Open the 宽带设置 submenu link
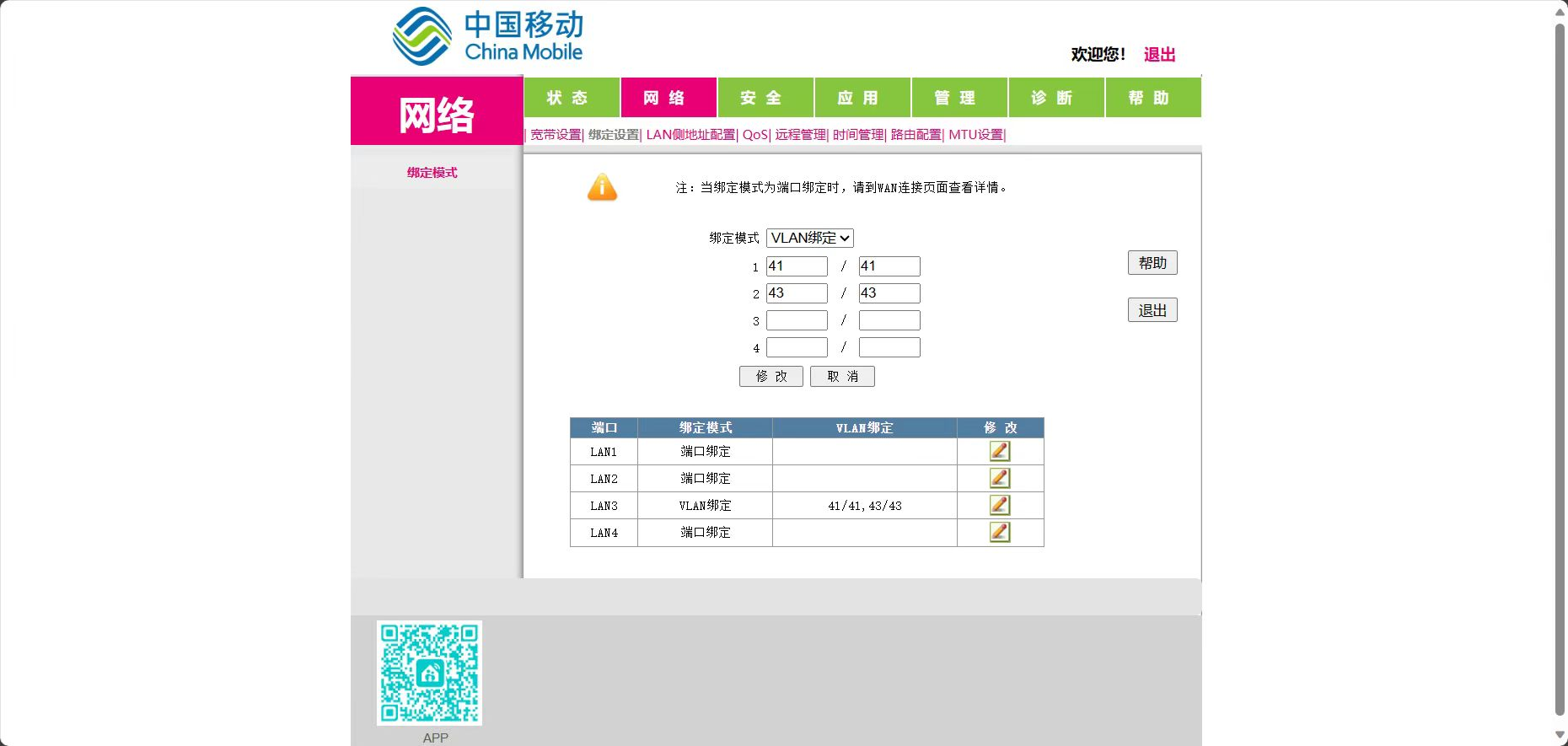Screen dimensions: 1568x746 point(556,135)
